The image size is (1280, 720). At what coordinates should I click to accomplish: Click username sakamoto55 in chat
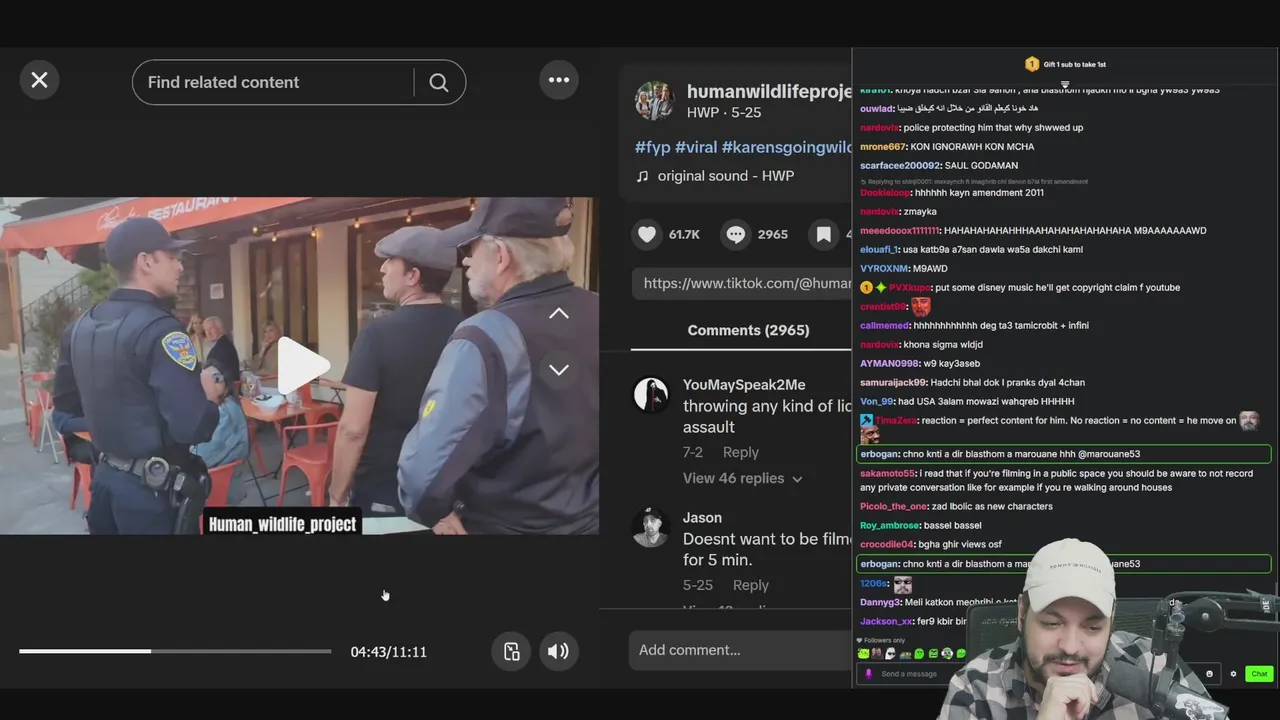point(887,474)
